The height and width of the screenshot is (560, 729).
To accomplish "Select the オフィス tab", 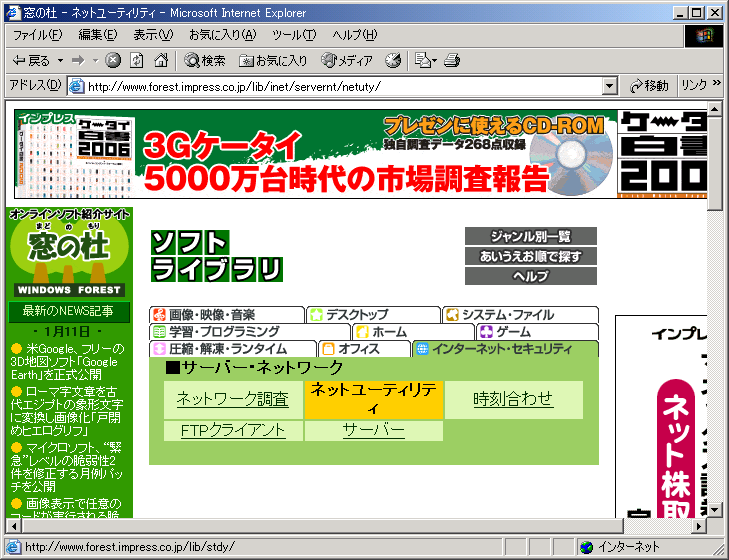I will coord(364,349).
